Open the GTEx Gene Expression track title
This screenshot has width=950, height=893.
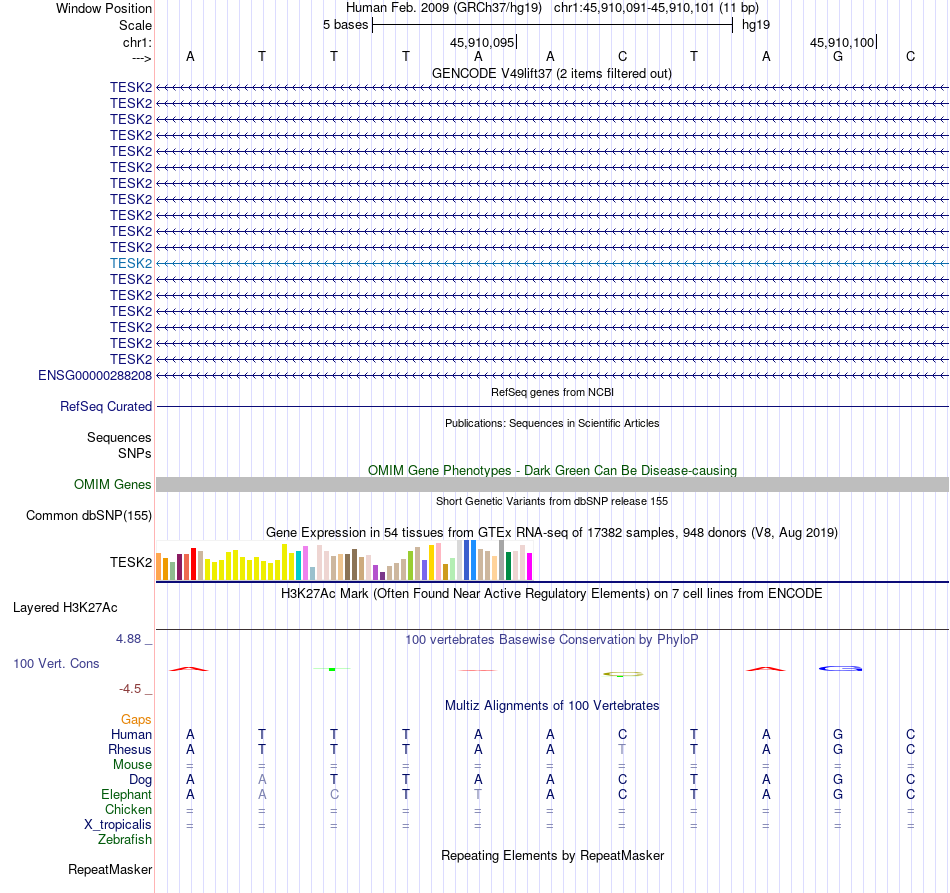552,533
